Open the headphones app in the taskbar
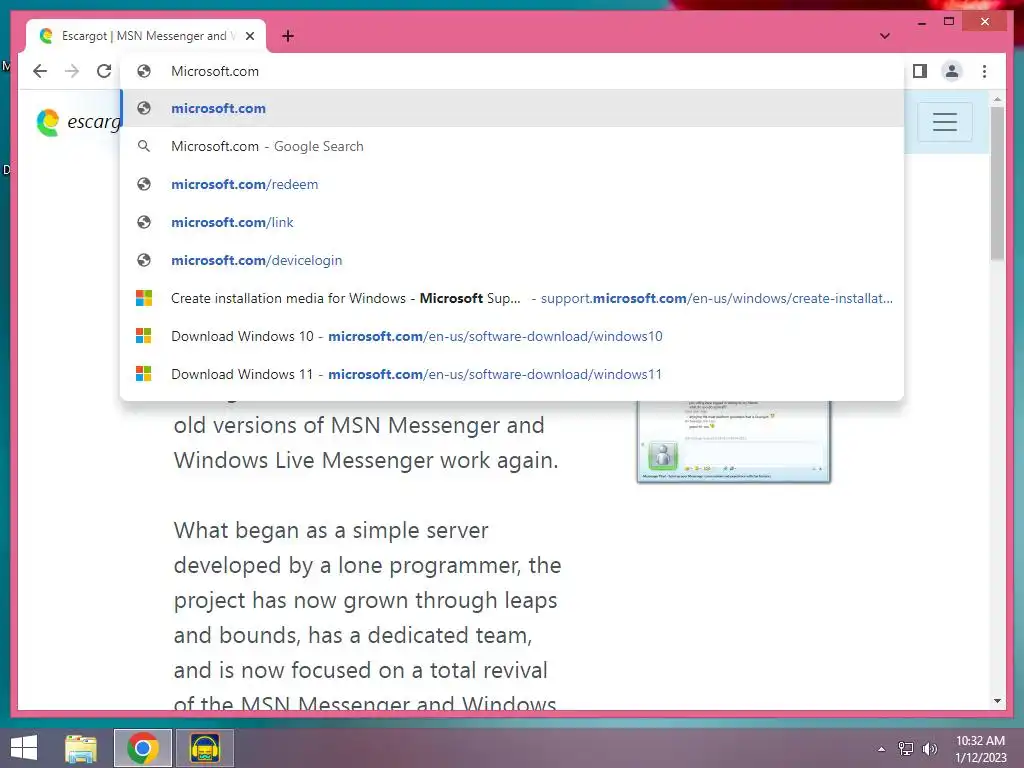Viewport: 1024px width, 768px height. pyautogui.click(x=204, y=748)
